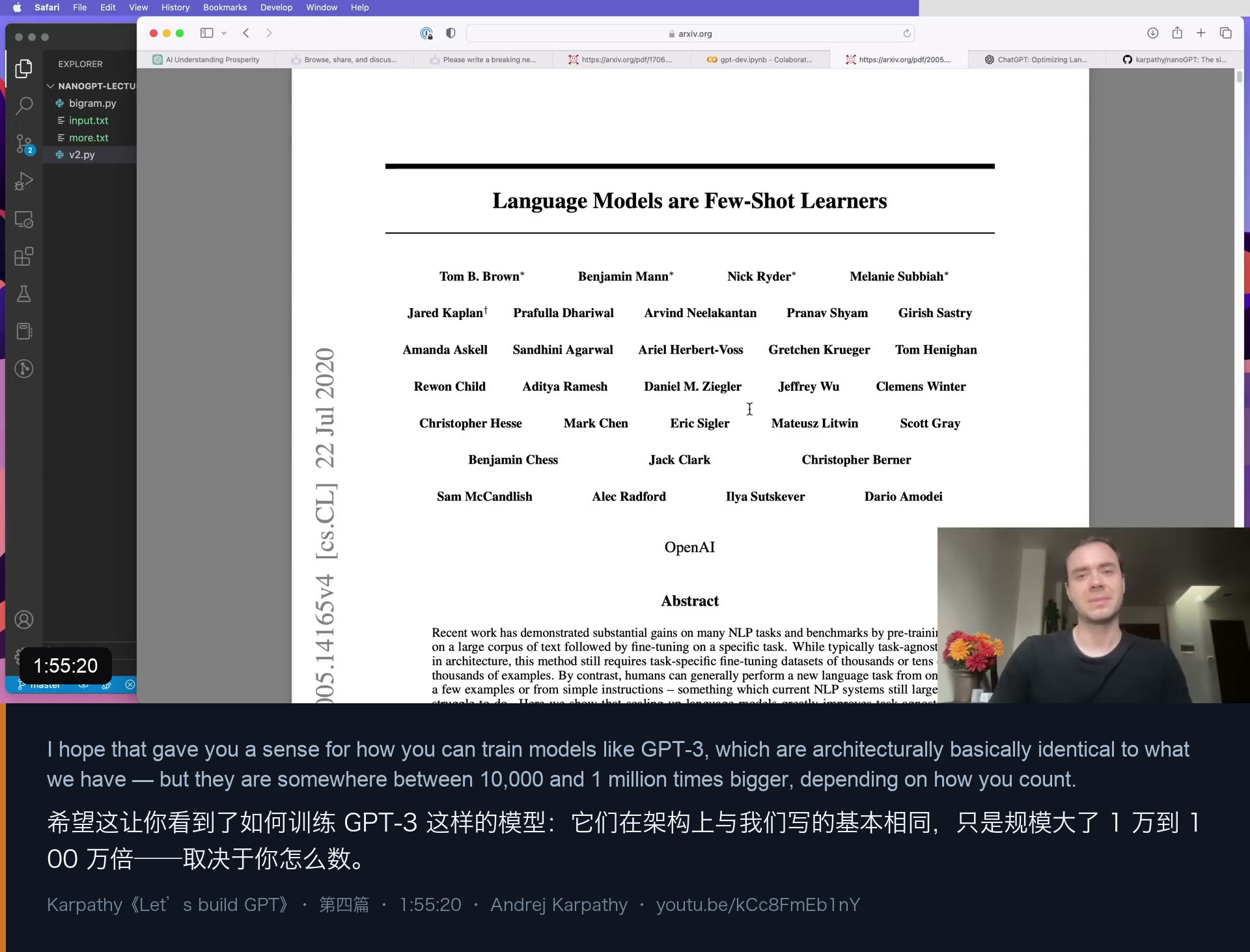Switch to the 'Browse, share, and discus...' tab
The height and width of the screenshot is (952, 1250).
point(344,60)
